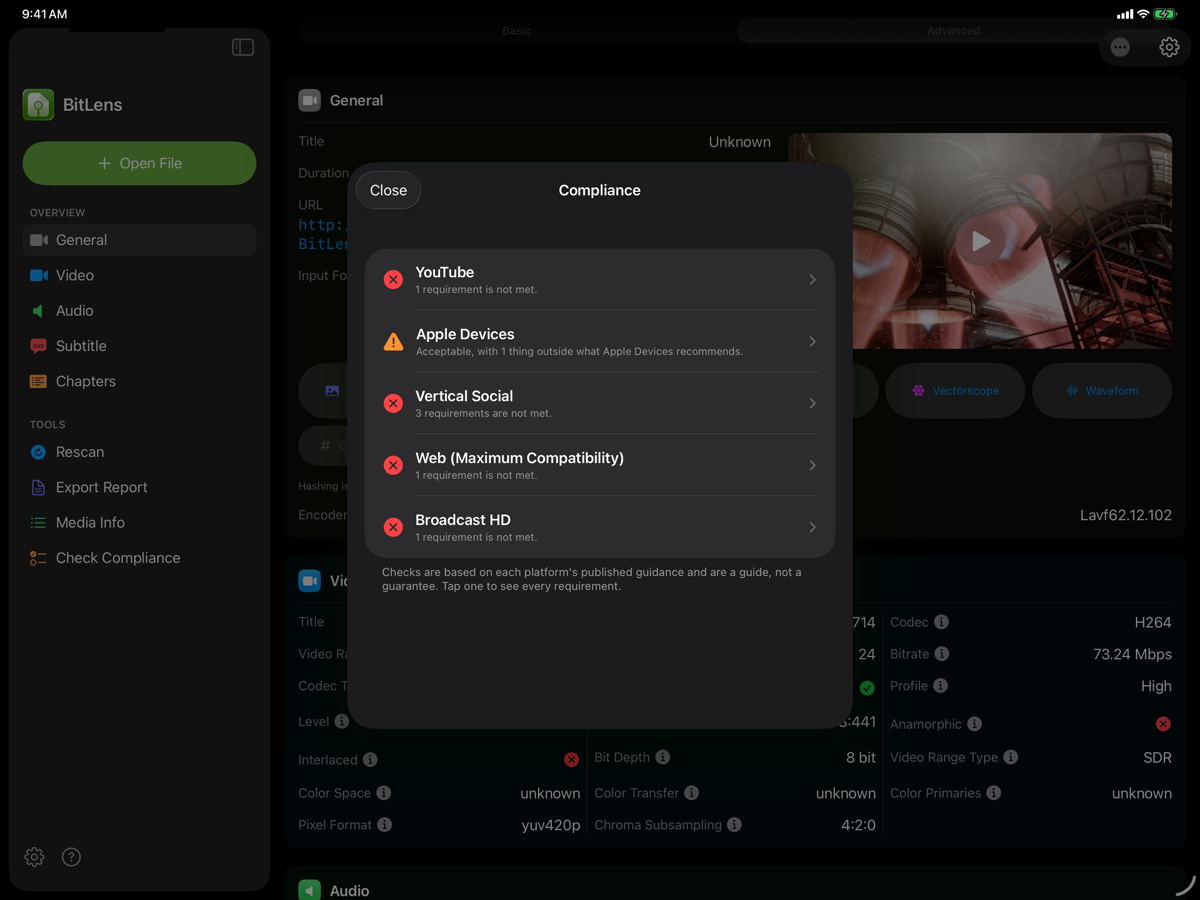The image size is (1200, 900).
Task: Show info for Bitrate field
Action: tap(942, 654)
